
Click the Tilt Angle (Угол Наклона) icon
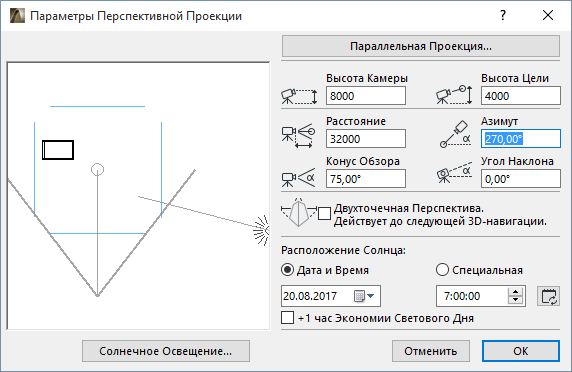(454, 174)
